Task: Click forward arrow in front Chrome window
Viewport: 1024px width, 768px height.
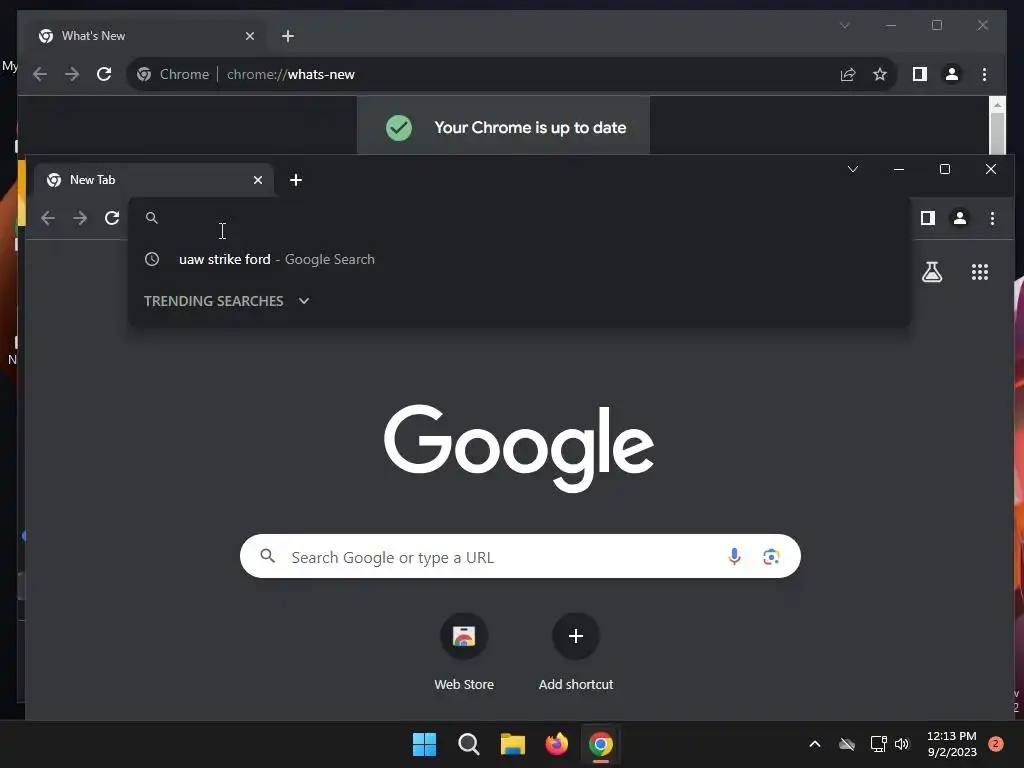Action: 80,218
